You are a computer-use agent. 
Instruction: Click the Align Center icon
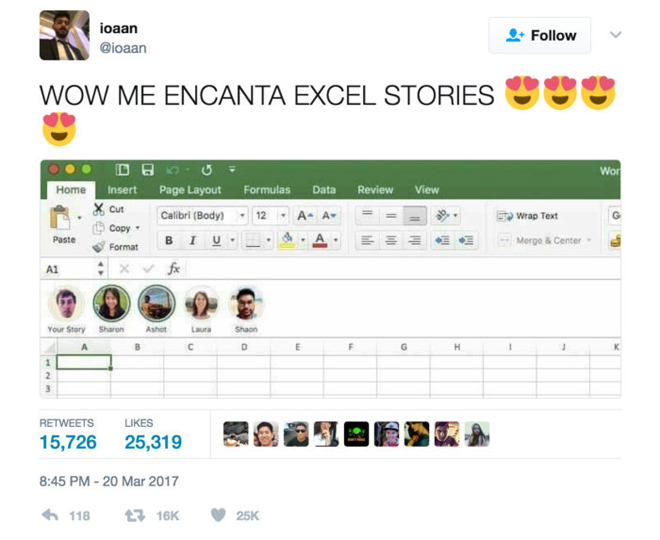click(x=391, y=241)
